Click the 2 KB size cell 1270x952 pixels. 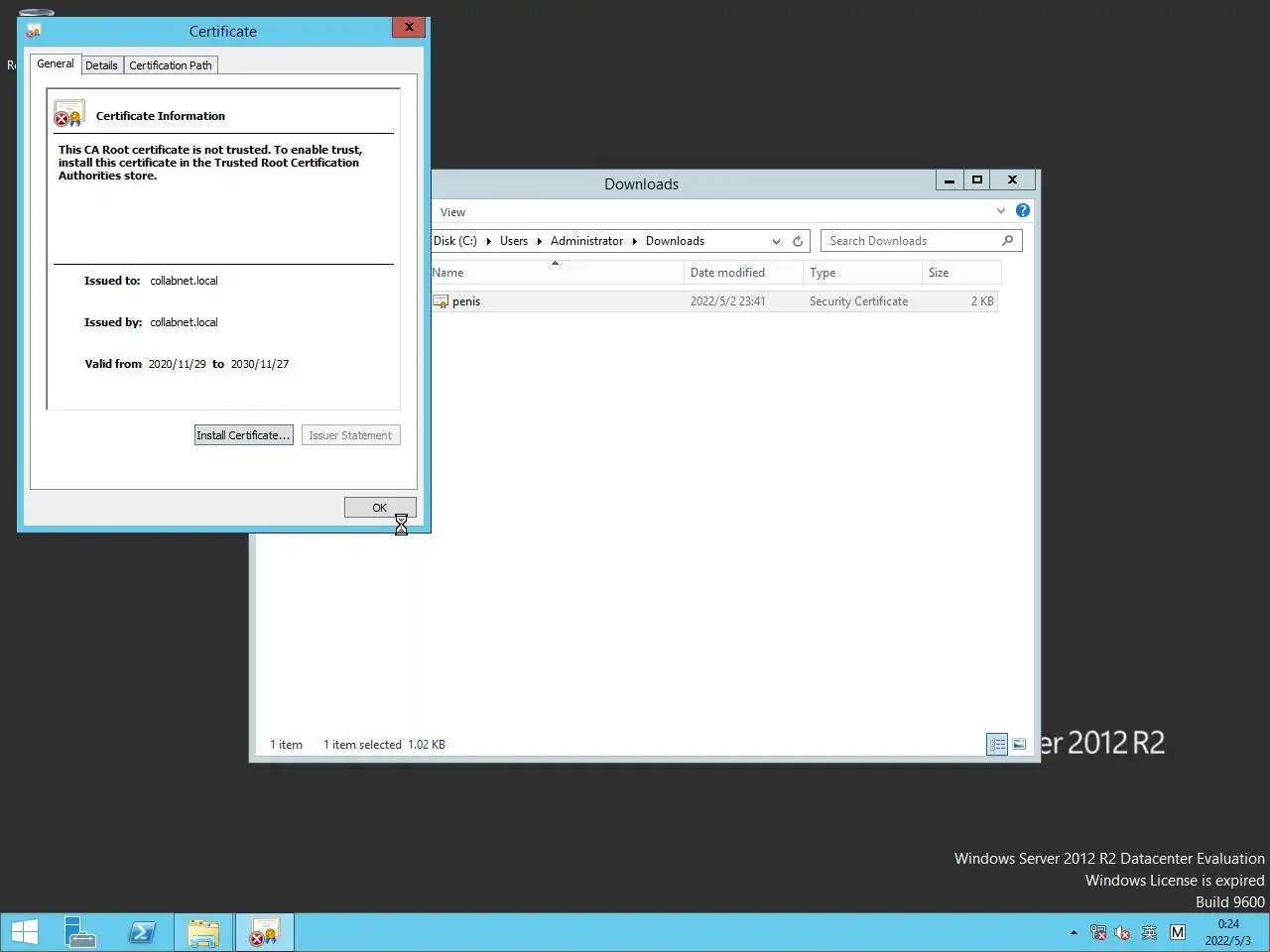point(982,301)
